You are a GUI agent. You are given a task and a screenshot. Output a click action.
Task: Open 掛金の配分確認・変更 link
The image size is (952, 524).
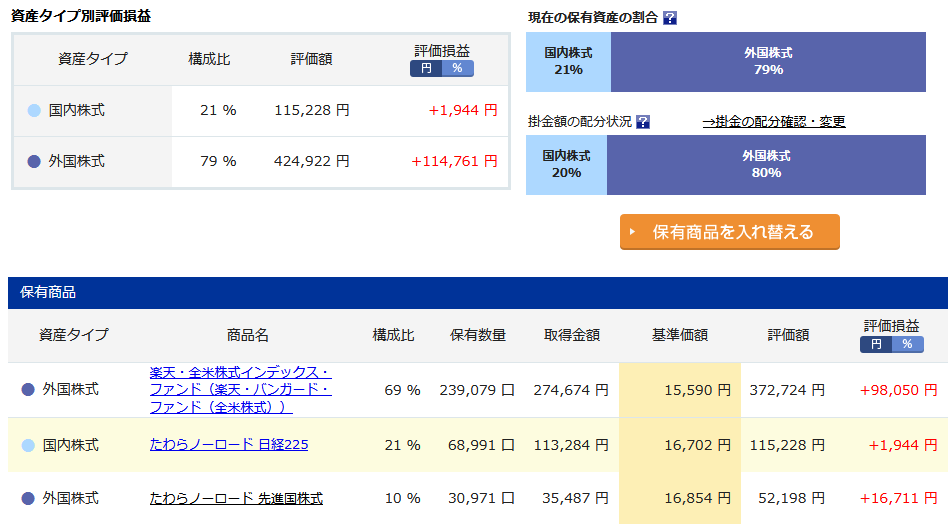click(x=774, y=121)
